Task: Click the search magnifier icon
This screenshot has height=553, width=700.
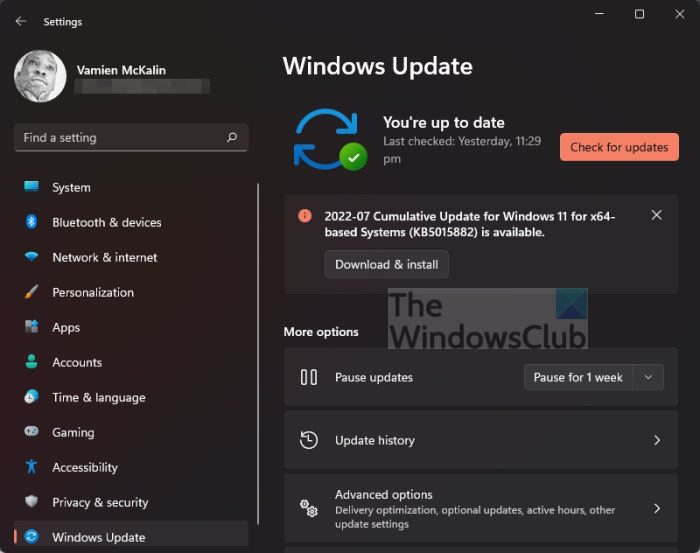Action: (x=232, y=137)
